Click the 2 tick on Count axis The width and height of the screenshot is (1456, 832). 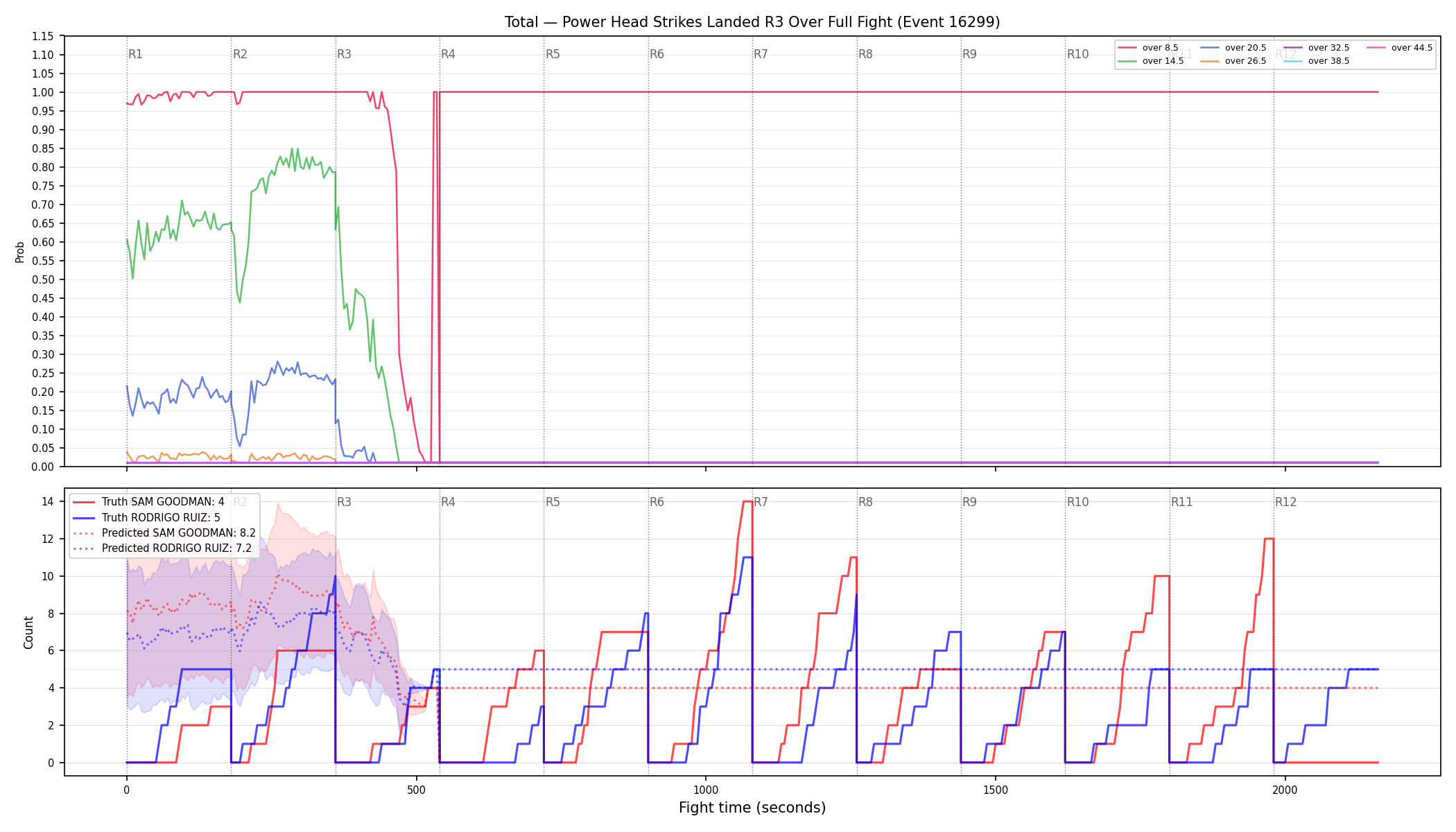[51, 725]
